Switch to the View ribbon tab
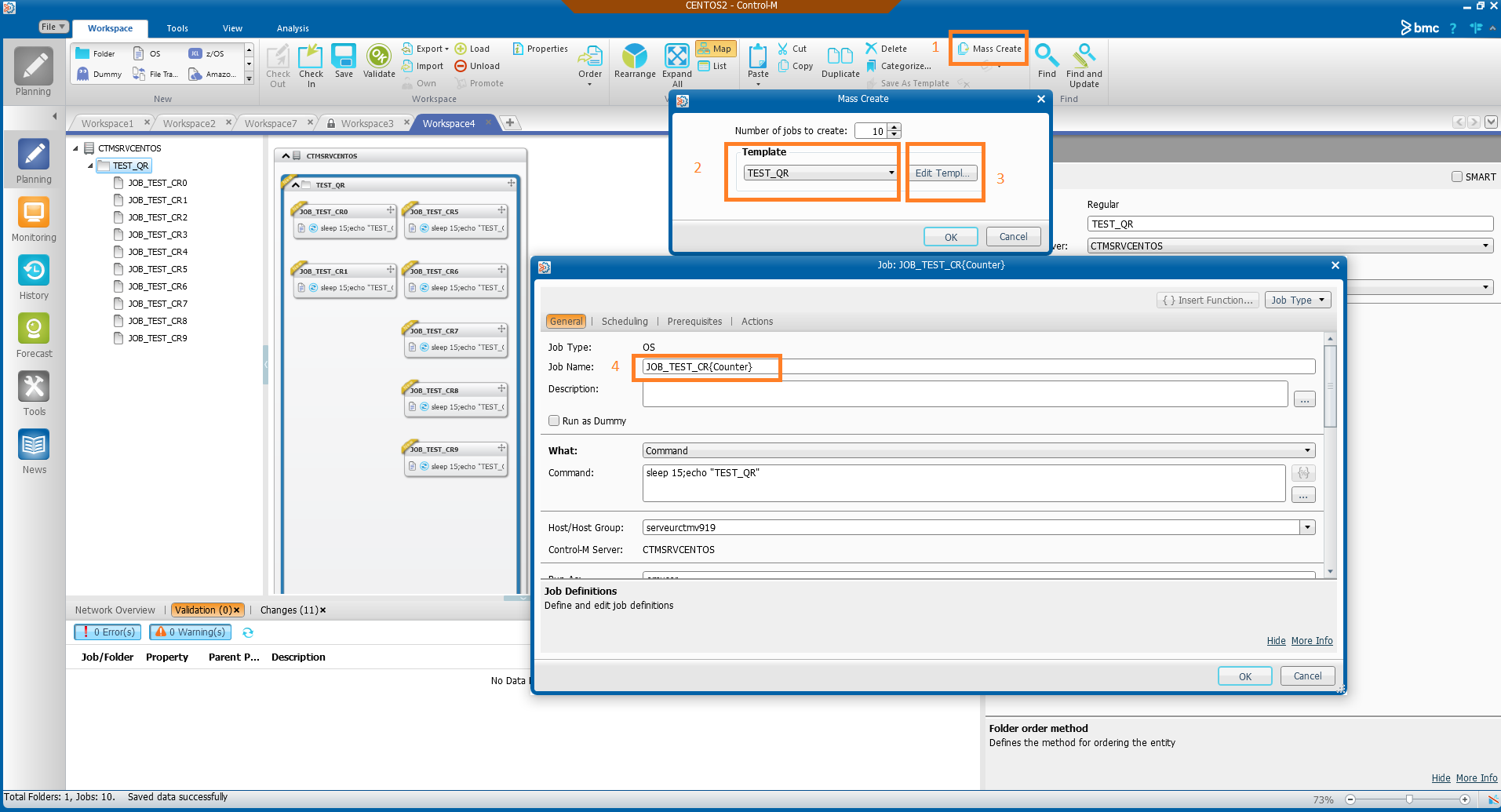 (x=232, y=28)
